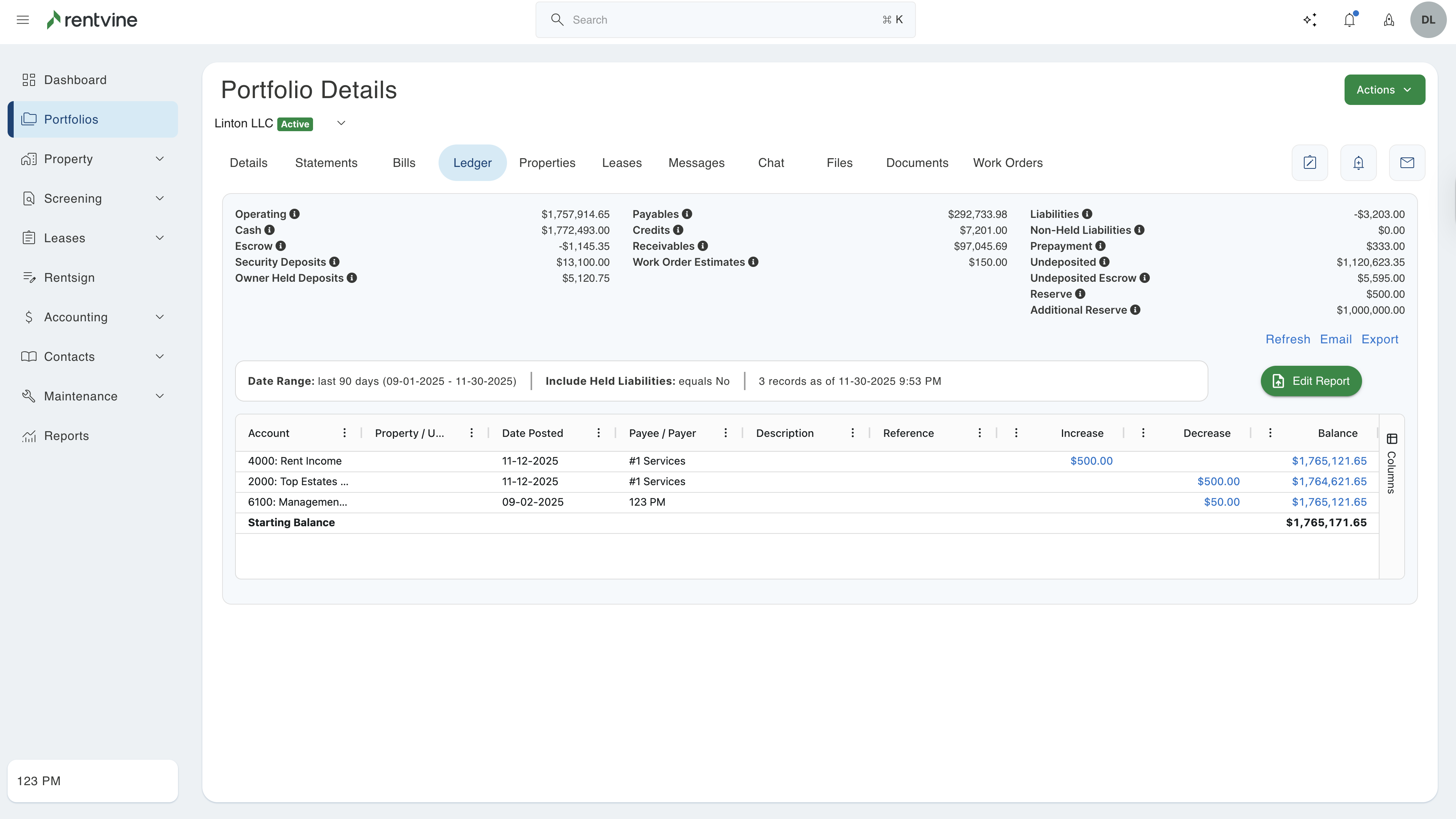
Task: Open the Work Orders tab
Action: pos(1008,163)
